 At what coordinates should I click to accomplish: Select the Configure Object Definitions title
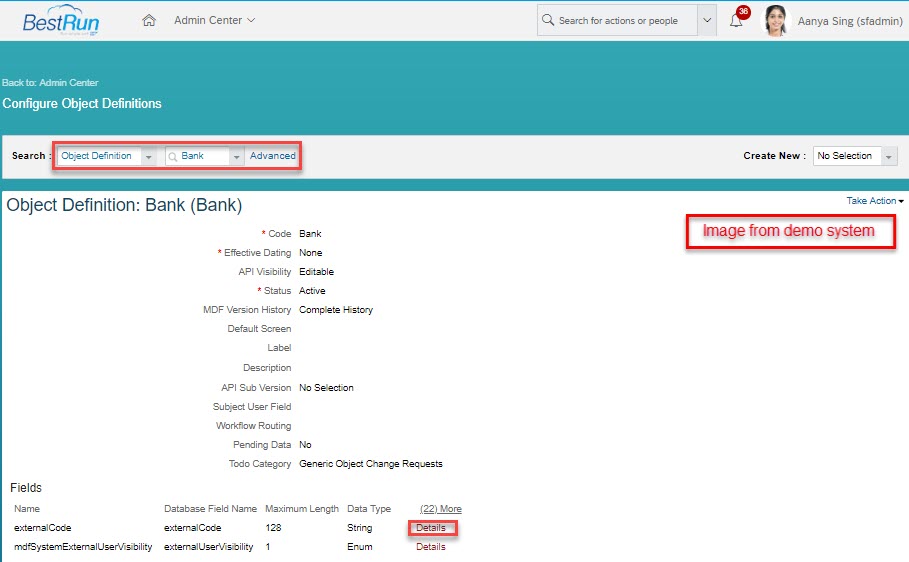click(x=82, y=103)
